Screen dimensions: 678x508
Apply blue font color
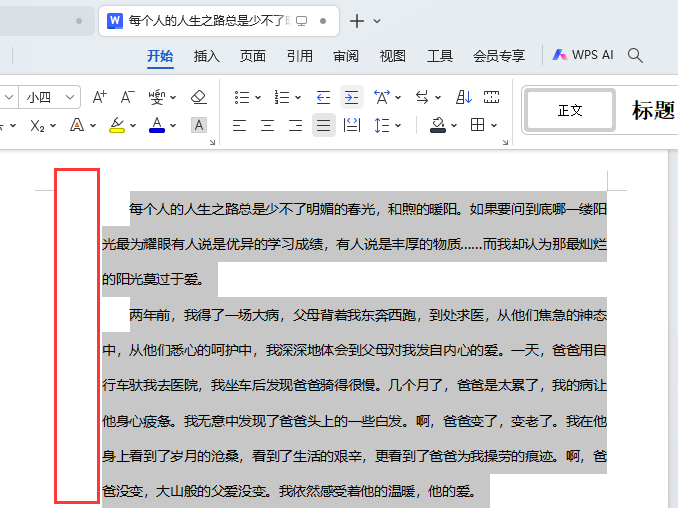tap(157, 125)
